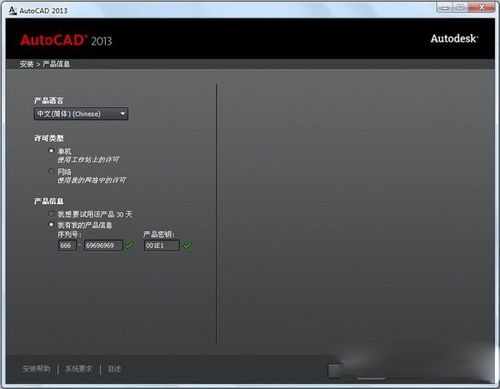The height and width of the screenshot is (389, 500).
Task: Select the 我有我的产品信息 radio option
Action: (x=51, y=225)
